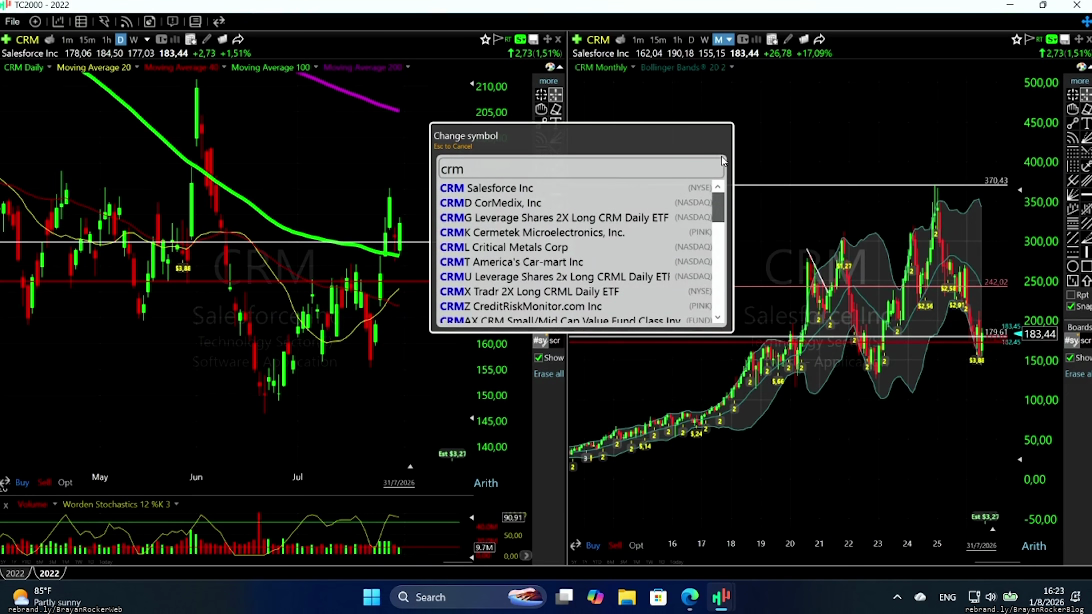Select W timeframe on left Daily chart

pyautogui.click(x=134, y=40)
